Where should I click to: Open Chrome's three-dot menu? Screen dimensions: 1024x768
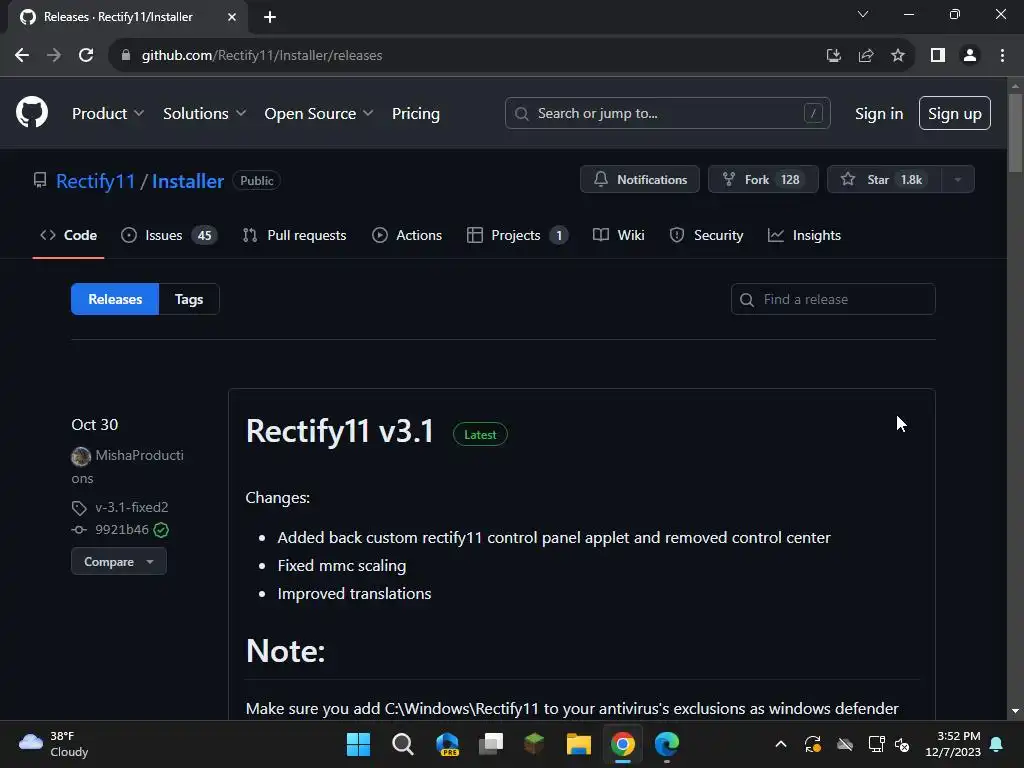coord(1002,56)
